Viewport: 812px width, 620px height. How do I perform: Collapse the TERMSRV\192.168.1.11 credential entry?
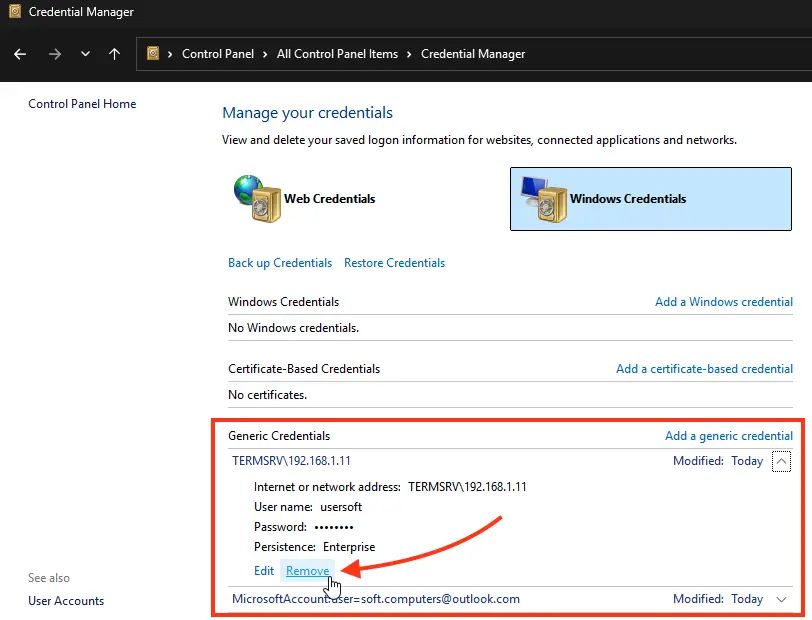pyautogui.click(x=782, y=461)
